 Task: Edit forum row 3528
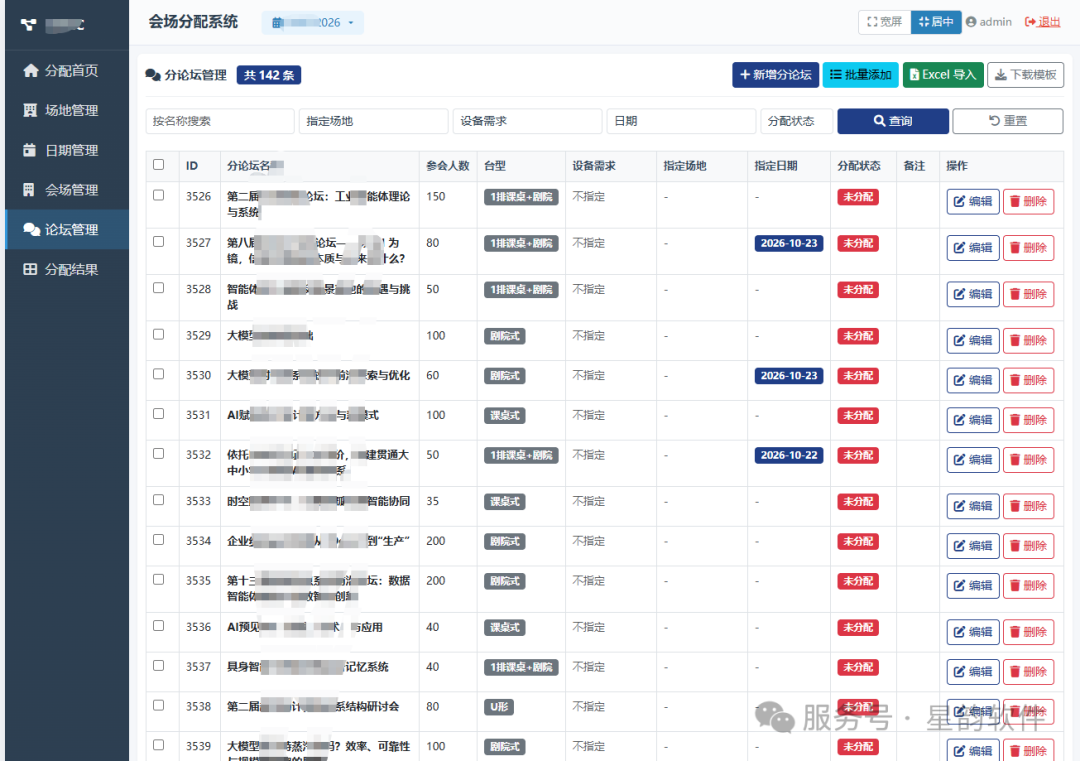tap(973, 294)
